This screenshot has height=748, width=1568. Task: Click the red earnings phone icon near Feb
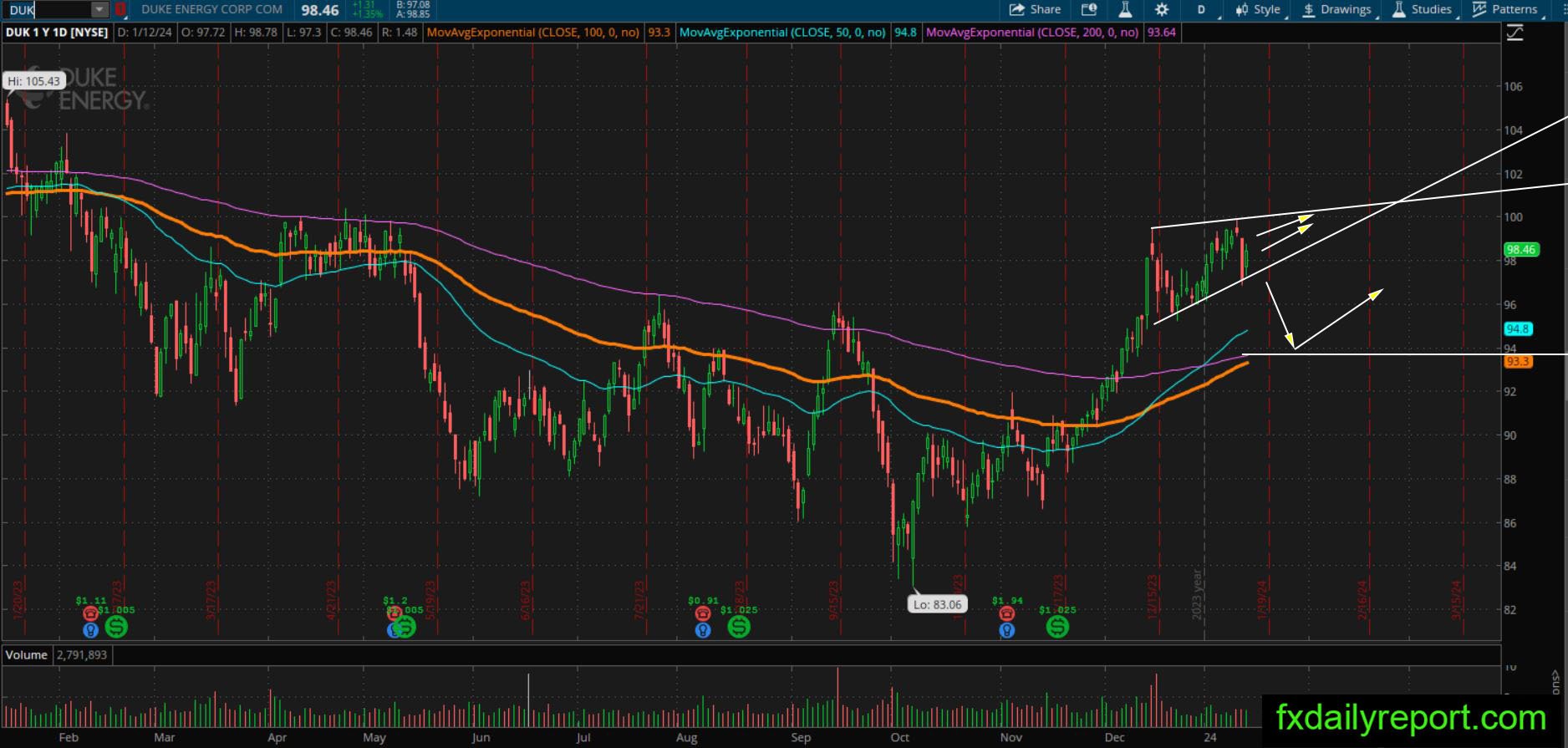point(90,614)
